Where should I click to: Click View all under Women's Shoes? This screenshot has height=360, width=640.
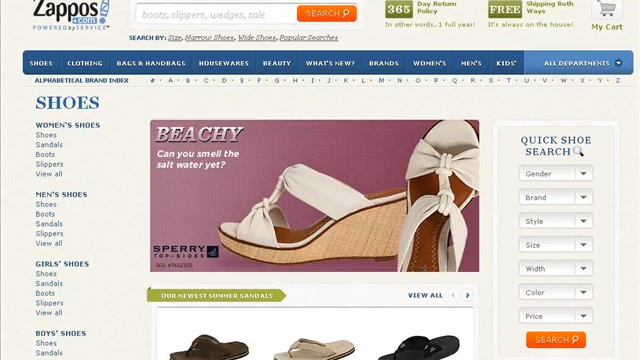coord(49,174)
